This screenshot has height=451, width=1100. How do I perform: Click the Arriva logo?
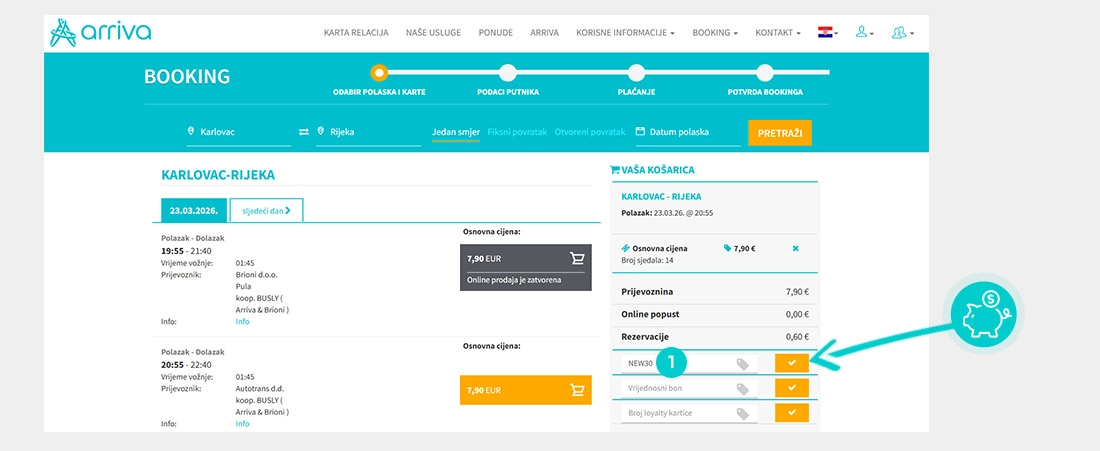point(100,32)
